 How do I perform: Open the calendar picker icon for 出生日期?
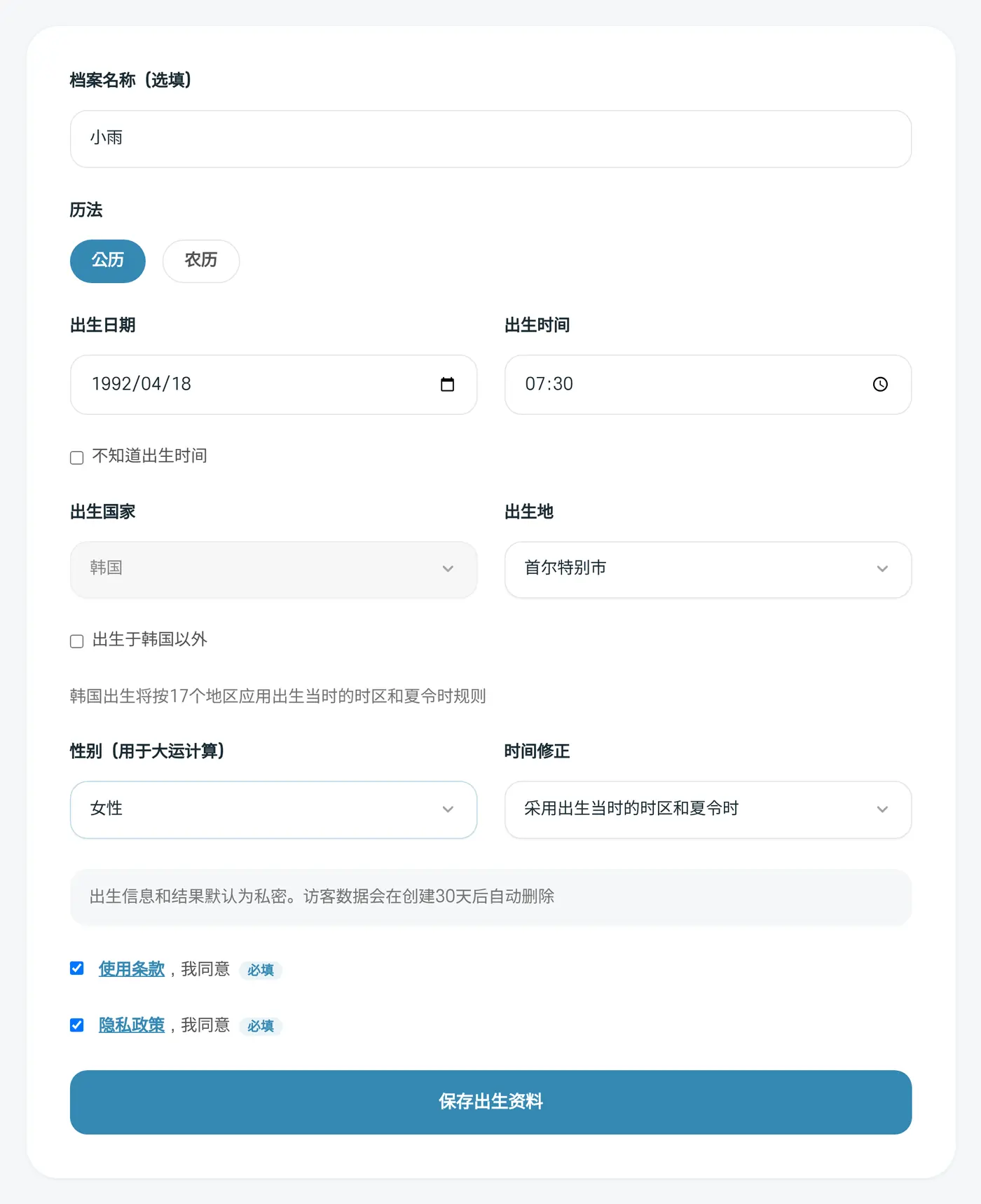(447, 384)
